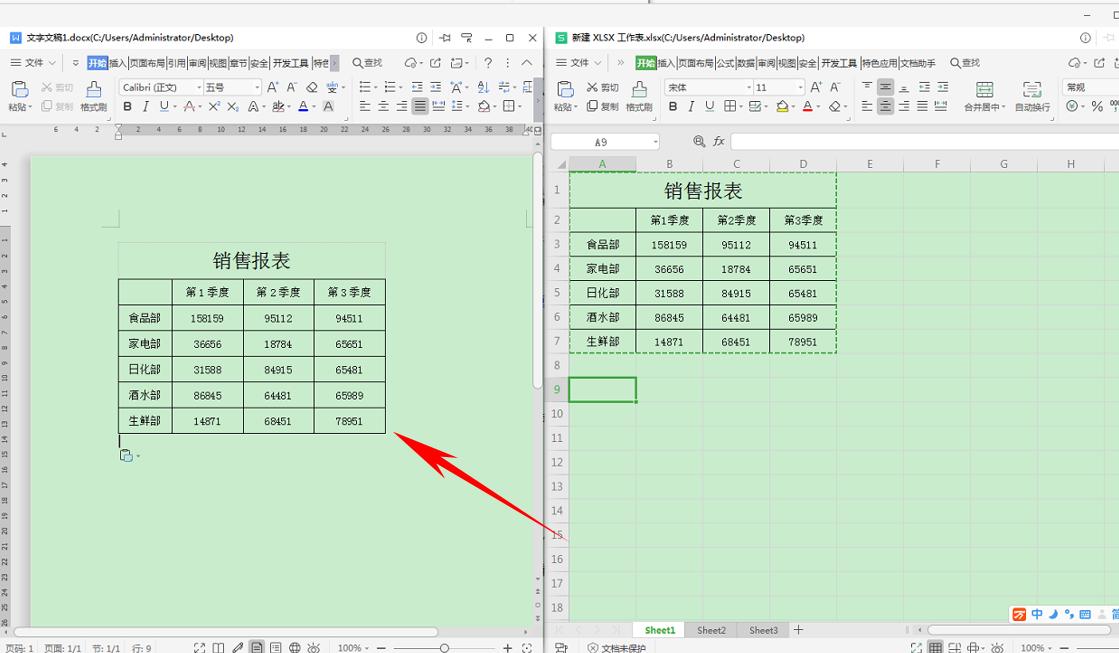The width and height of the screenshot is (1119, 653).
Task: Toggle italic formatting in the Word document
Action: pyautogui.click(x=146, y=106)
